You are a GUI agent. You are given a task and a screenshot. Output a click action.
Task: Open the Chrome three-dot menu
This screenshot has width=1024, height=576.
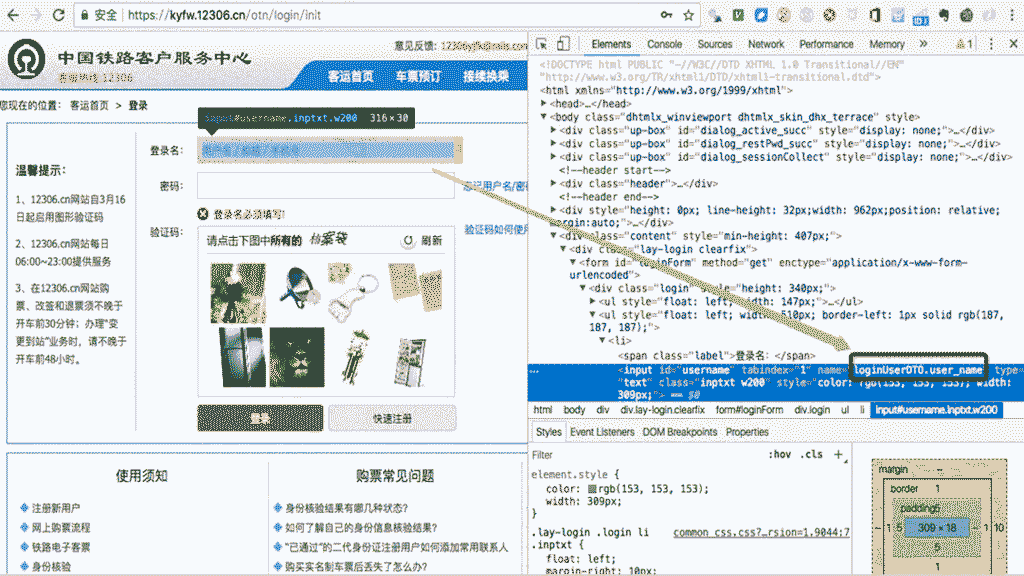(1011, 15)
